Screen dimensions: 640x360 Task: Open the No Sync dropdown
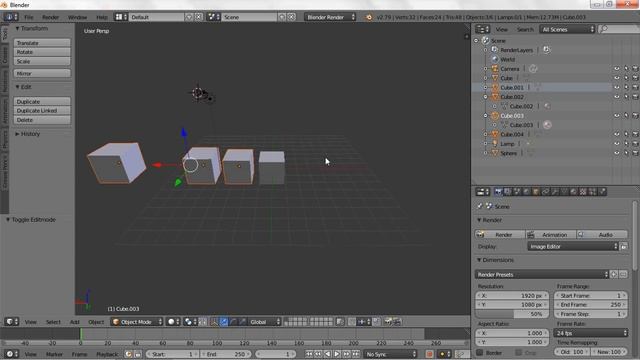coord(391,354)
